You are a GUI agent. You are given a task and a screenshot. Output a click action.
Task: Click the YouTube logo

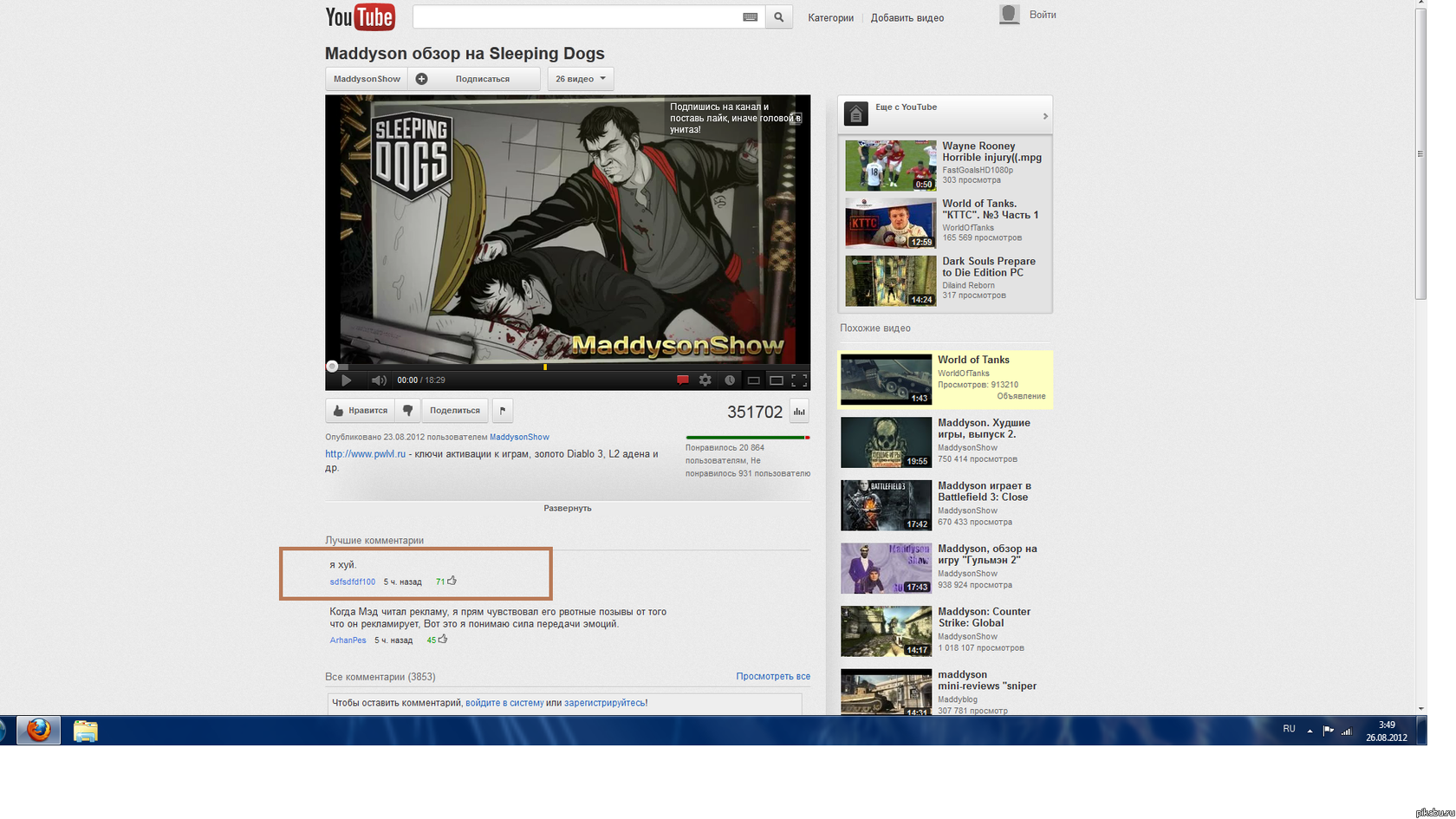tap(360, 17)
